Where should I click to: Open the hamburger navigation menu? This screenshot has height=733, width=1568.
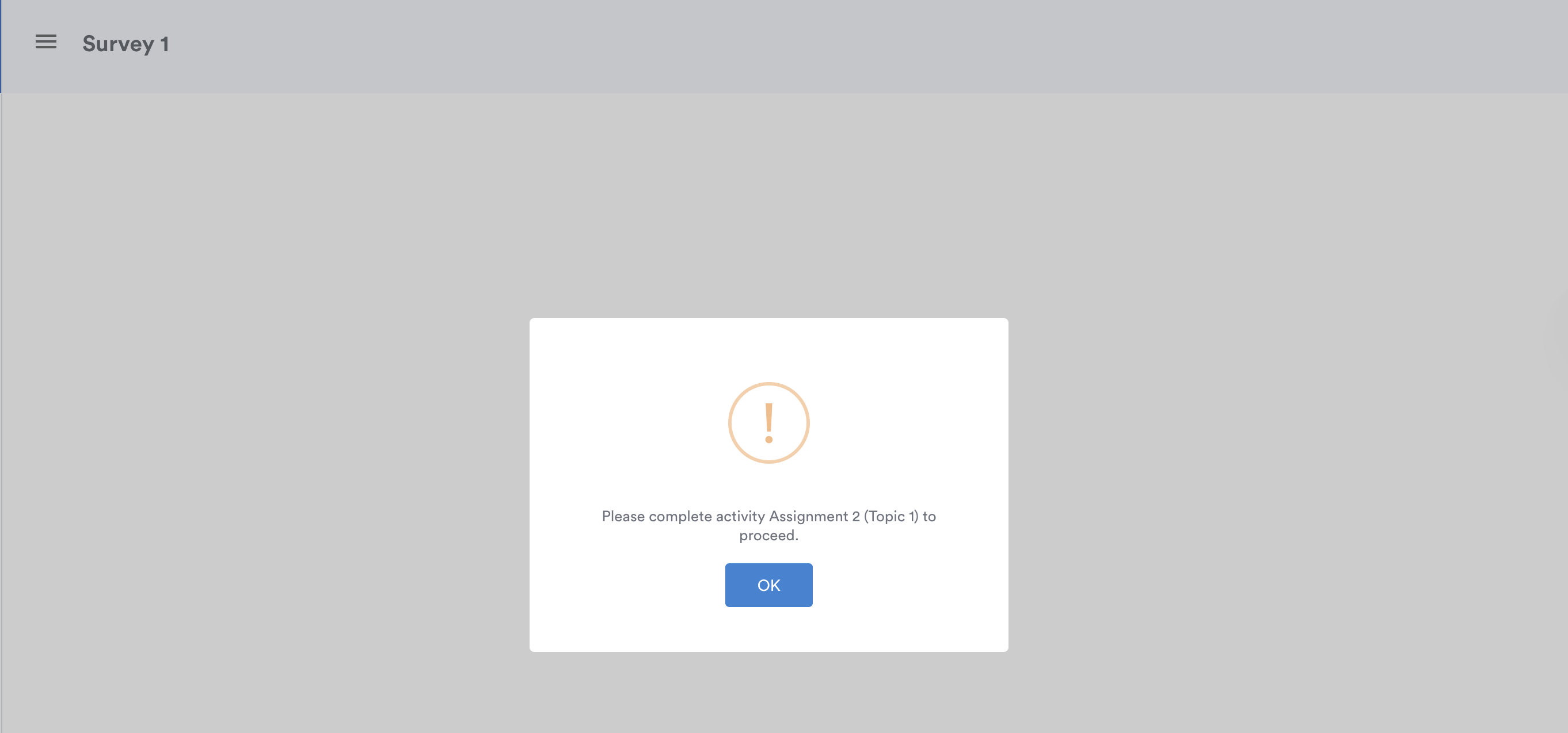point(45,42)
